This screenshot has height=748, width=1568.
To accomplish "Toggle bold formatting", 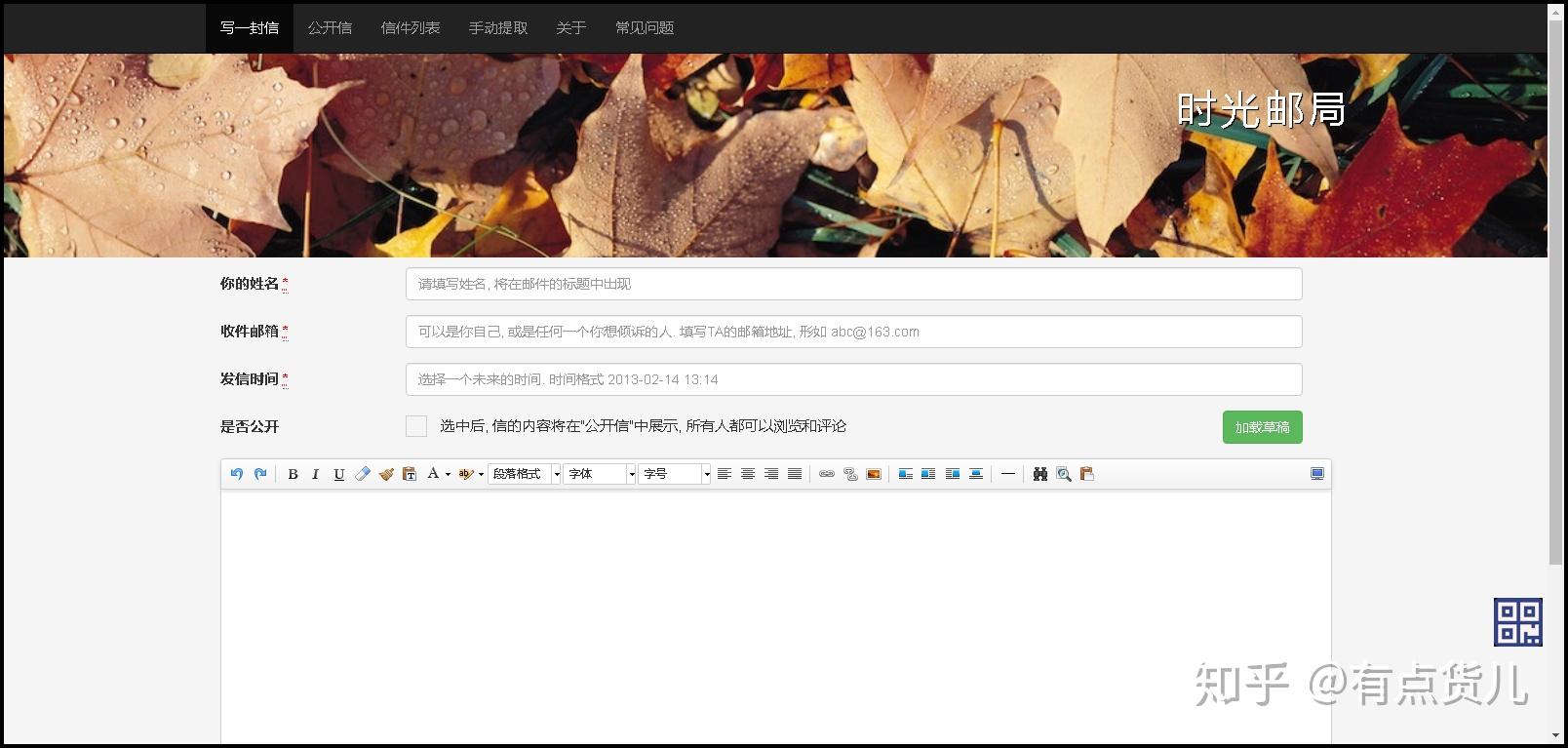I will (x=293, y=474).
